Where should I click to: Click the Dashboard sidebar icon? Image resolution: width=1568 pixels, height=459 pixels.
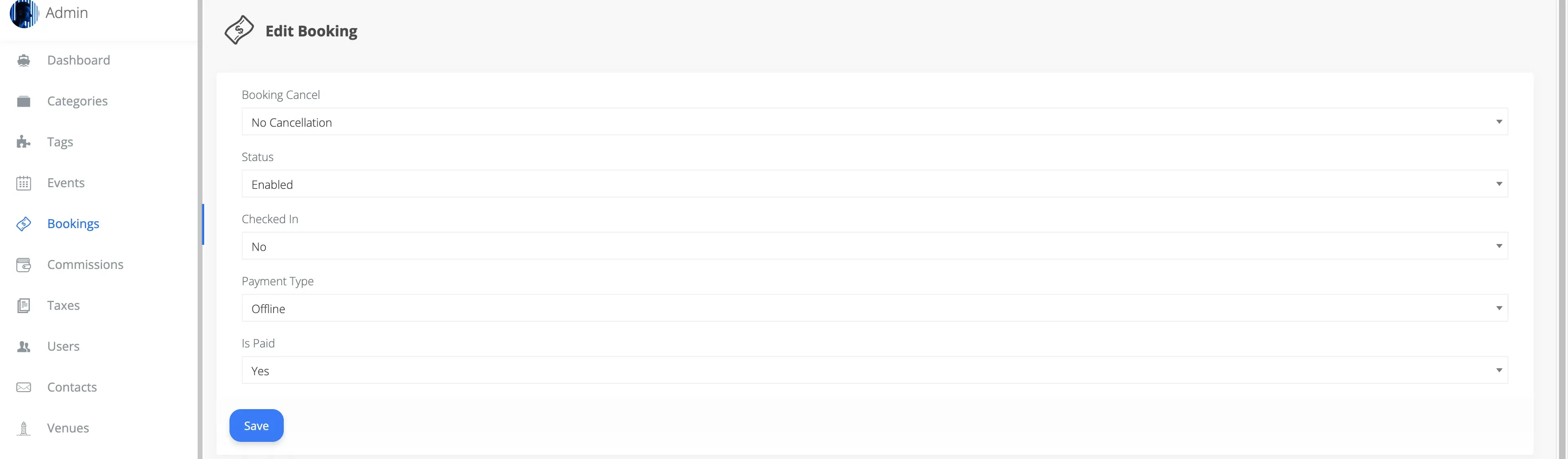24,60
